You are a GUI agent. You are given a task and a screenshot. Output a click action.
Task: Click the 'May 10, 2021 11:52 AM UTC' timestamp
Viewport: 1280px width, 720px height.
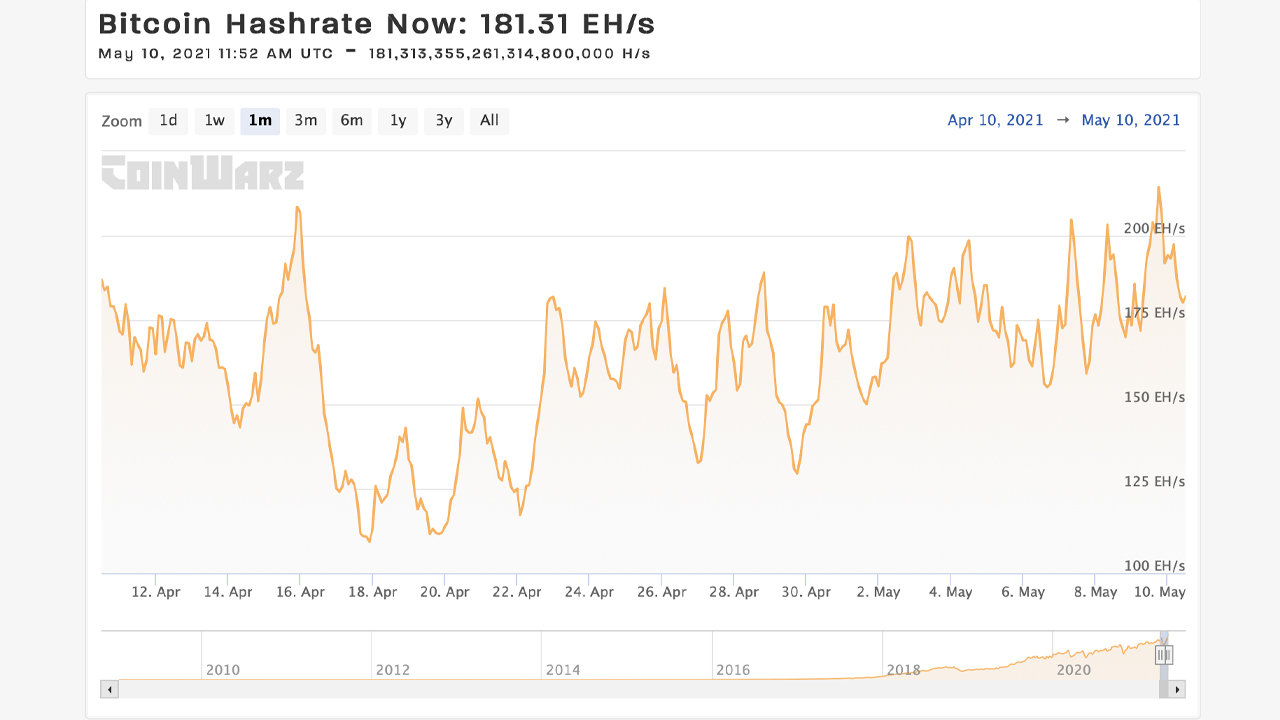click(215, 53)
